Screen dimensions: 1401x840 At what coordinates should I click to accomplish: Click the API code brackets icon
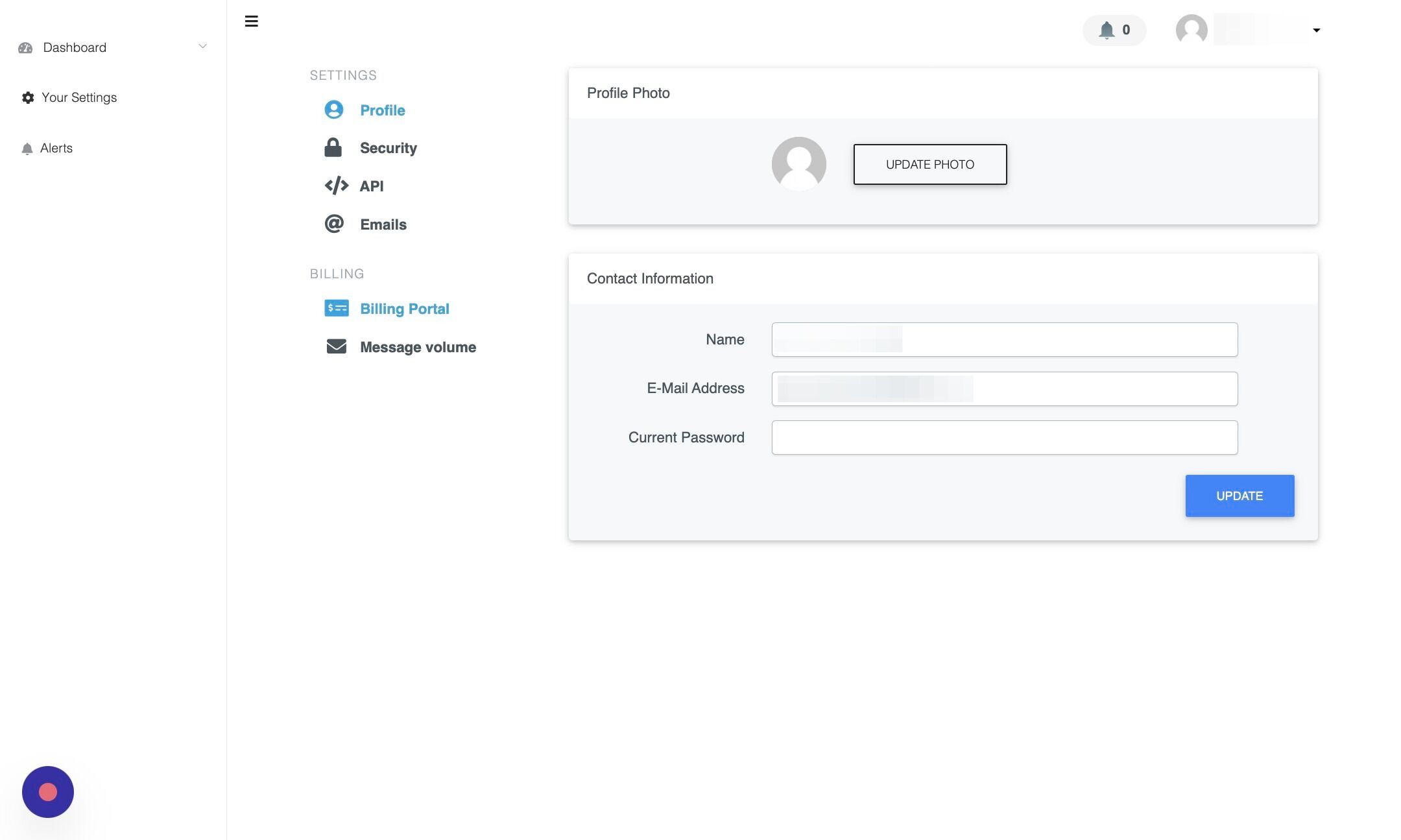tap(336, 186)
